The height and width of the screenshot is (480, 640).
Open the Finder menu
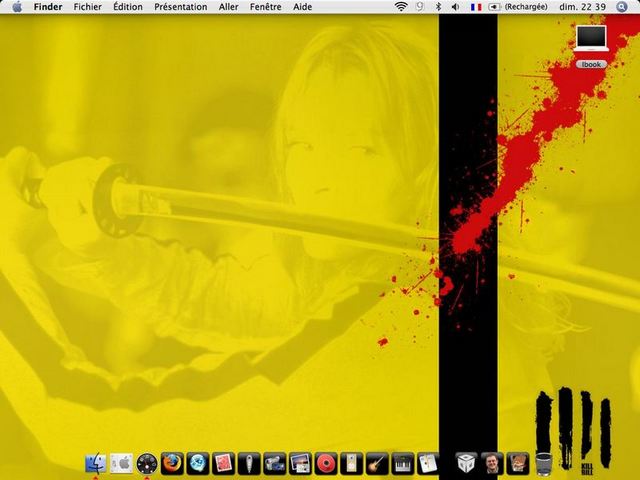coord(48,7)
